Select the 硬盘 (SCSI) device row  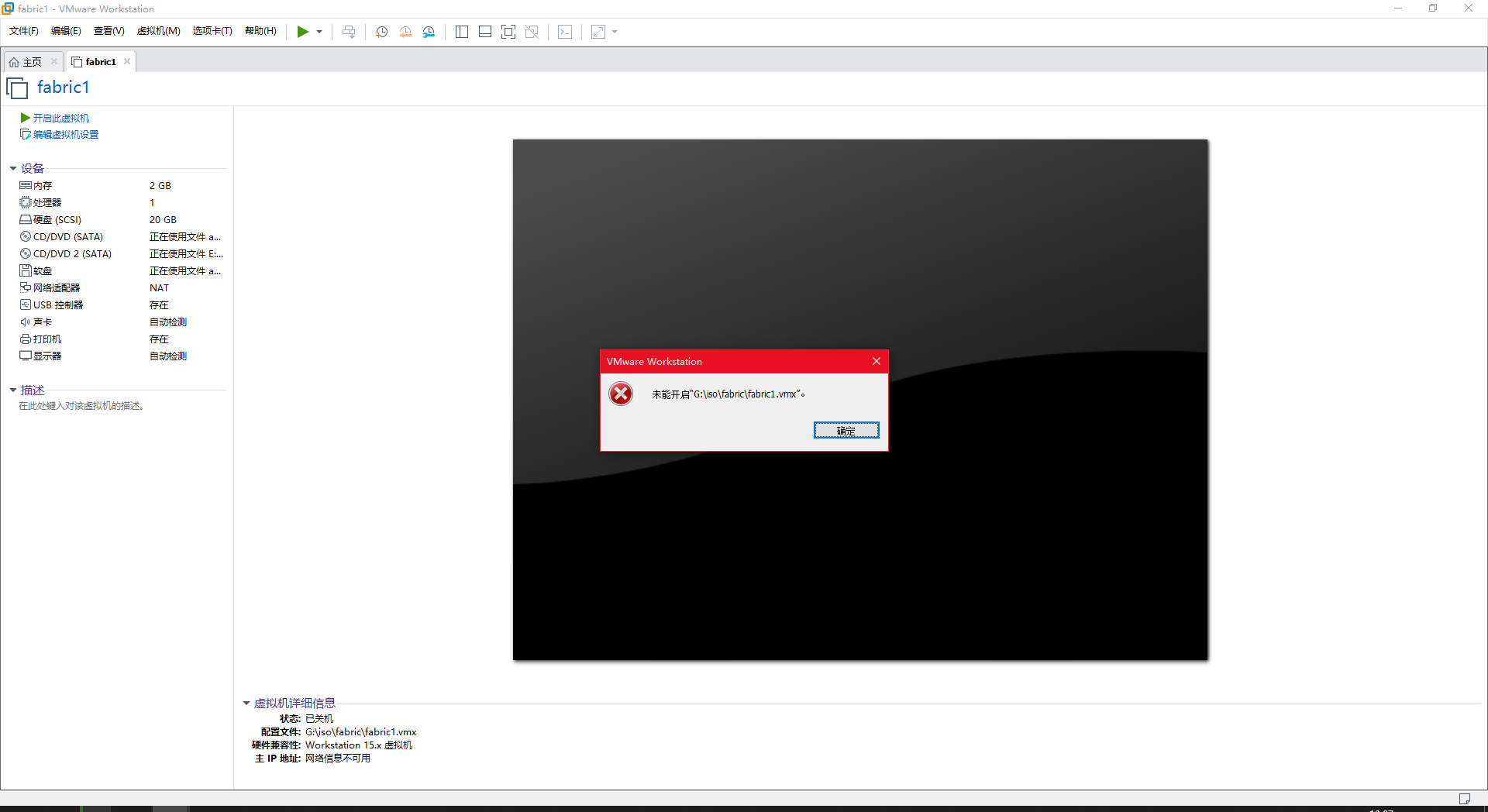(122, 220)
